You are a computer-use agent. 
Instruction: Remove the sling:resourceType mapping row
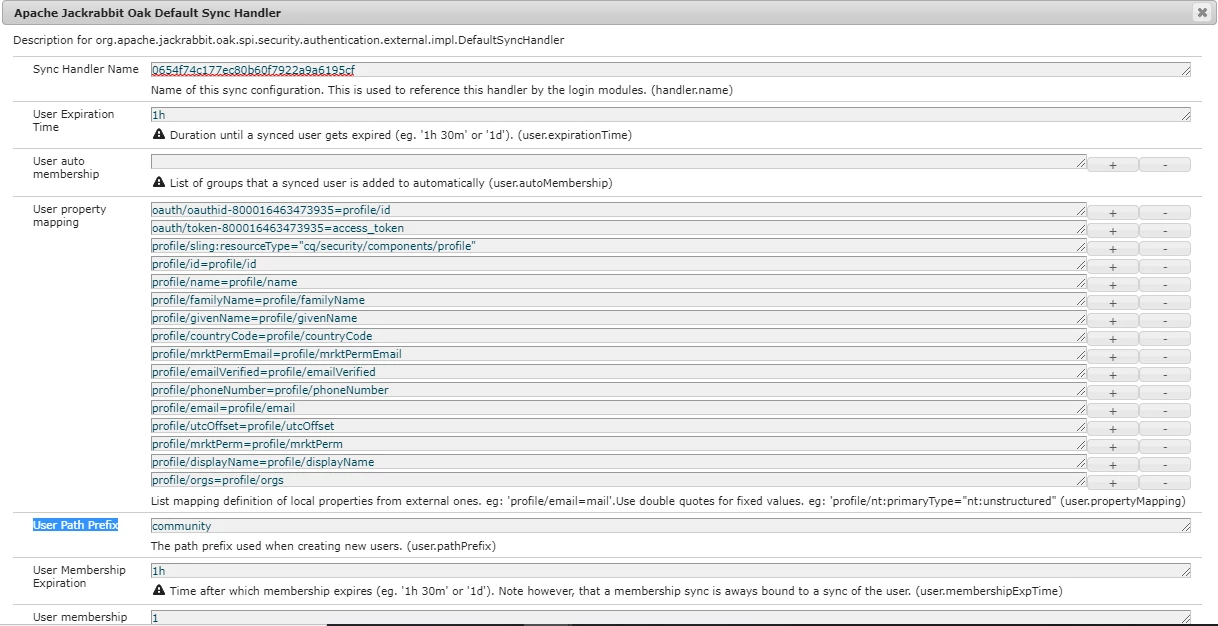point(1165,249)
